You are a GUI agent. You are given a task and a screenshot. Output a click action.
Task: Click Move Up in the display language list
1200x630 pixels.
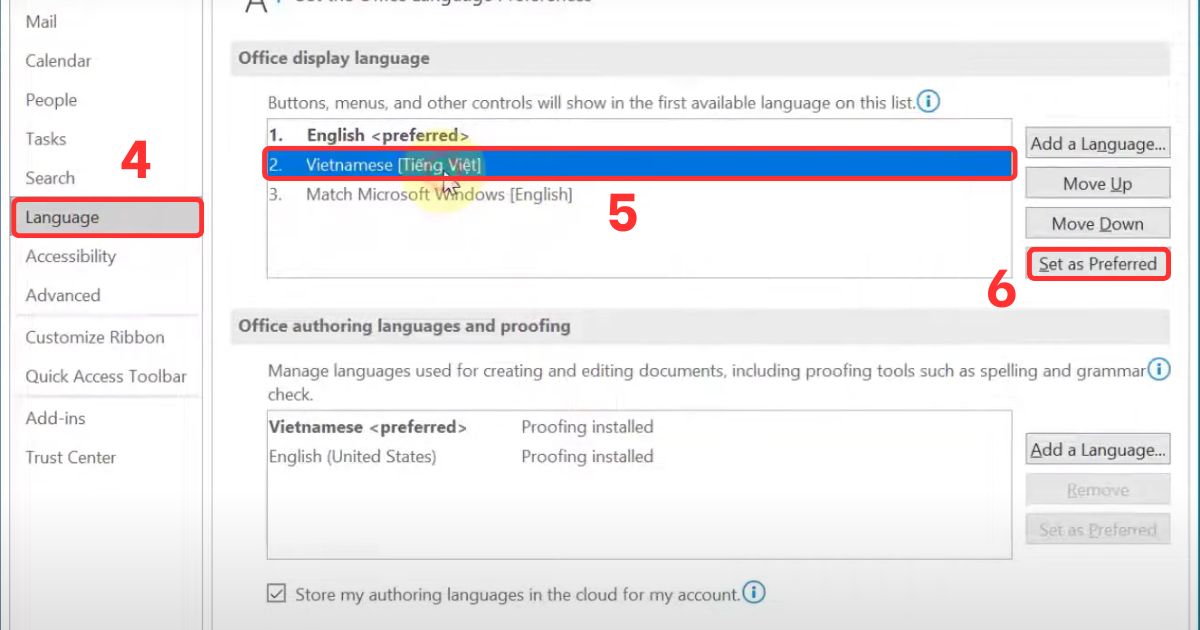pyautogui.click(x=1097, y=183)
